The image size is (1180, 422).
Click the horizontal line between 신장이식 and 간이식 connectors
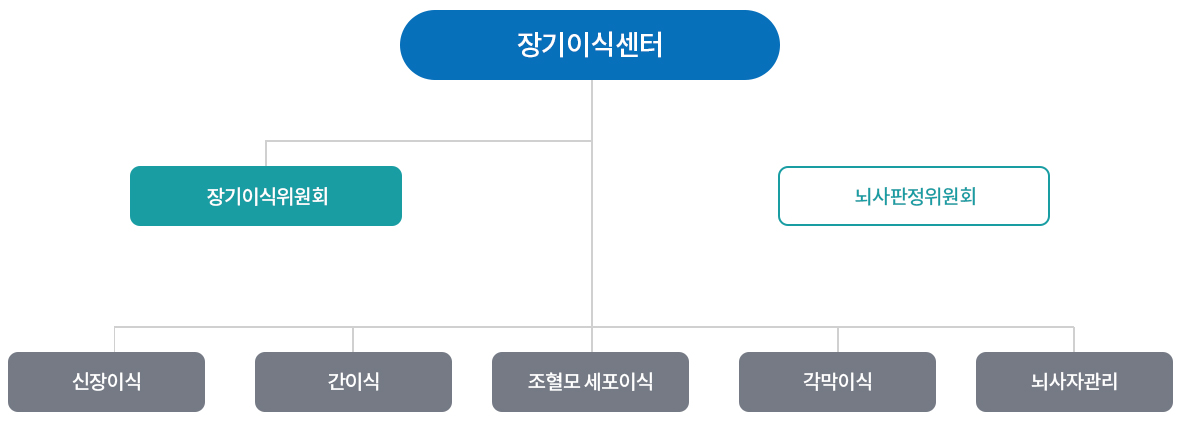pos(233,326)
